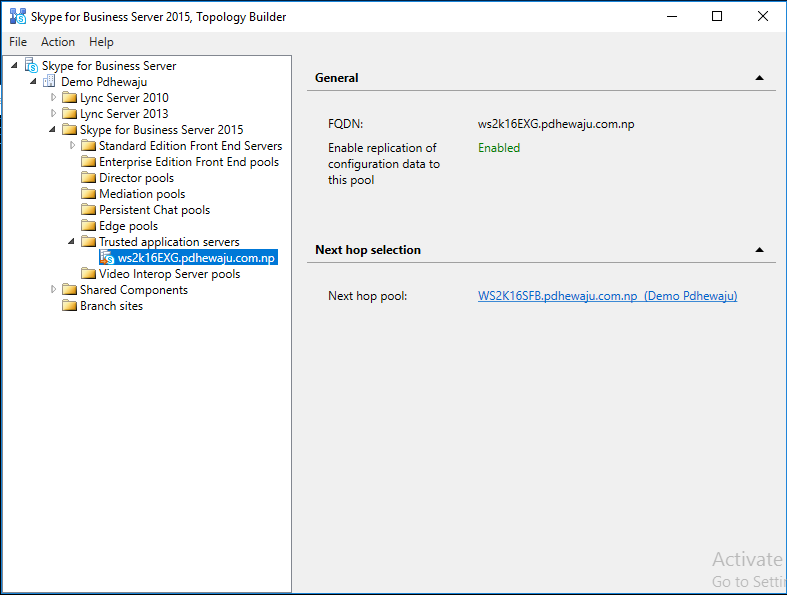Click the green Enabled replication status
Screen dimensions: 787x595
point(499,148)
